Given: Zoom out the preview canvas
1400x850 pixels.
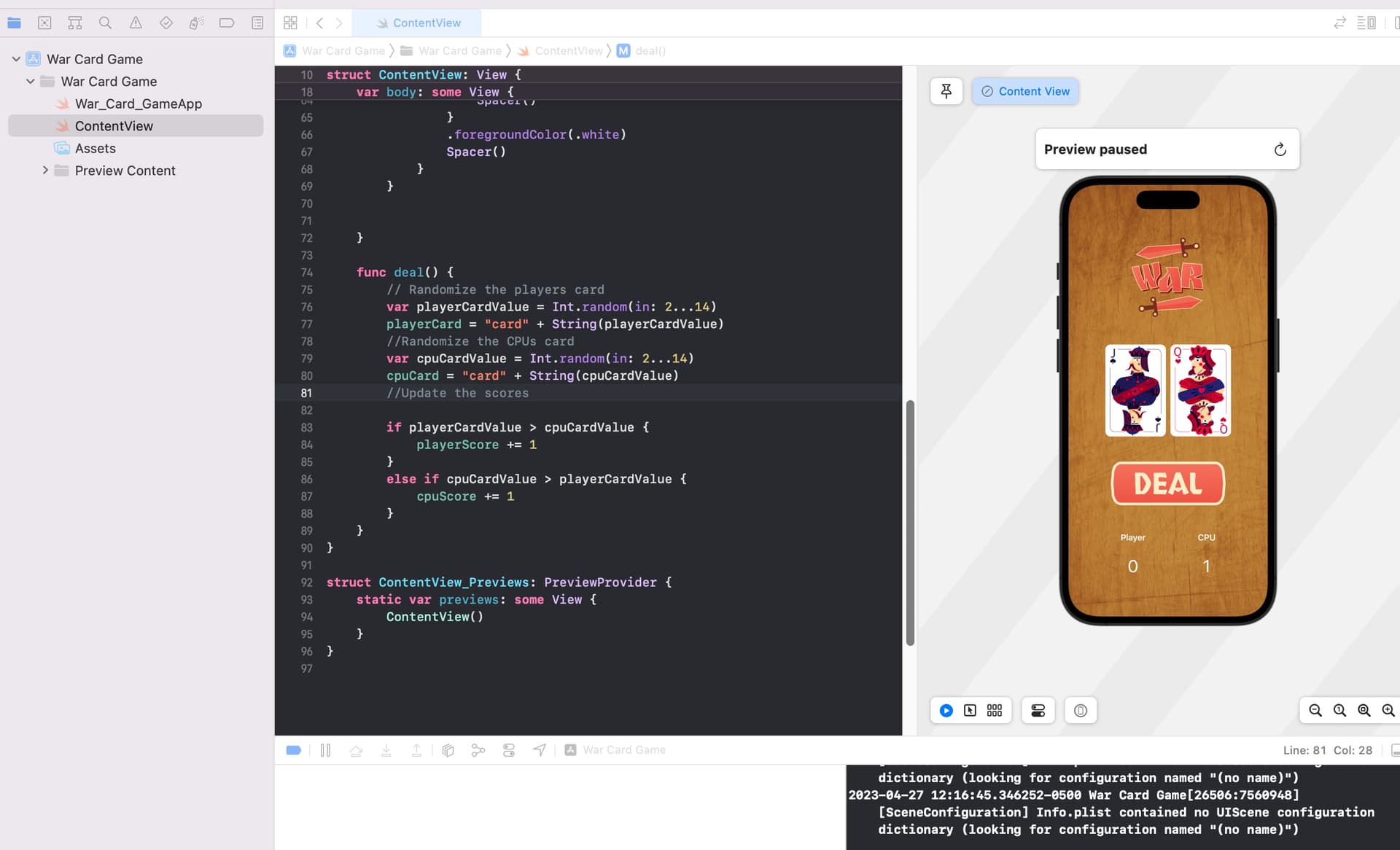Looking at the screenshot, I should tap(1315, 710).
